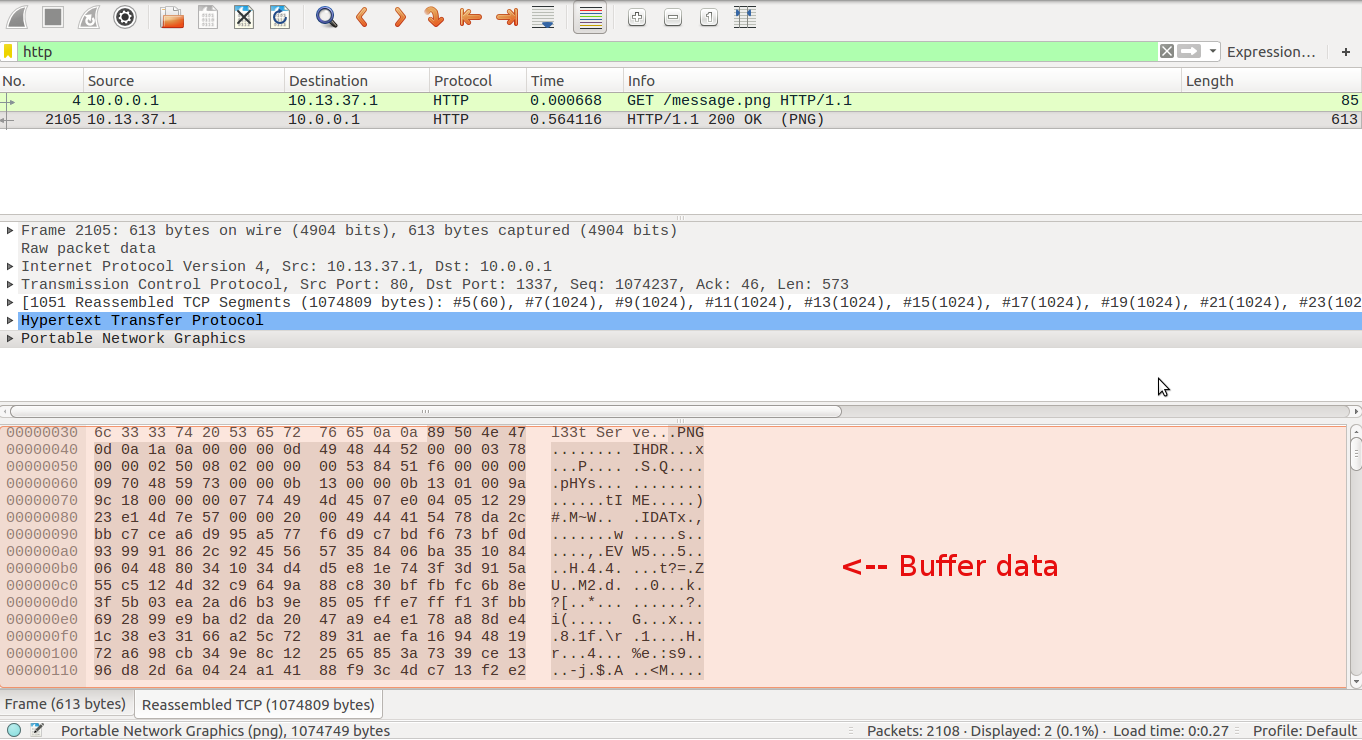This screenshot has width=1362, height=740.
Task: Sort by the Source column header
Action: (x=185, y=81)
